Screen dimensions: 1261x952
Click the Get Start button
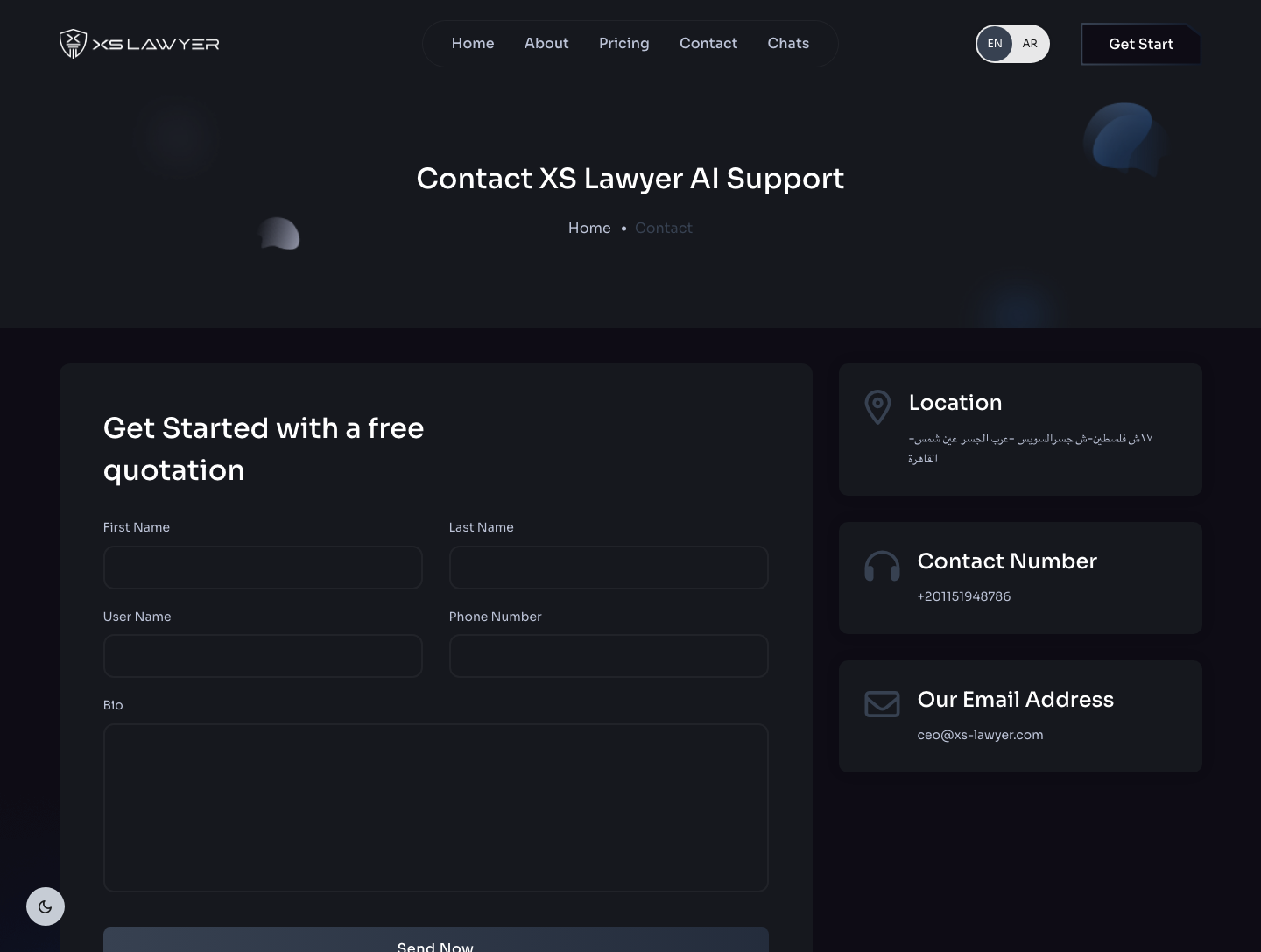pos(1141,44)
